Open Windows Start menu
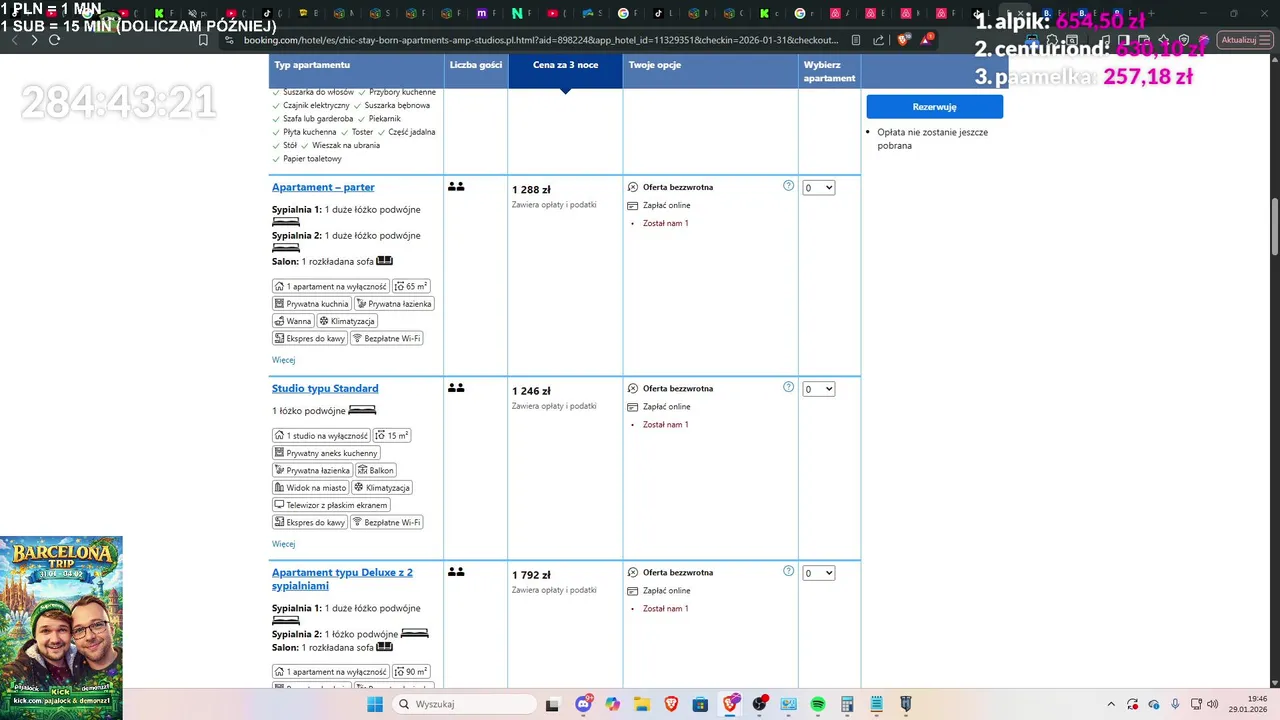The image size is (1280, 720). [375, 704]
